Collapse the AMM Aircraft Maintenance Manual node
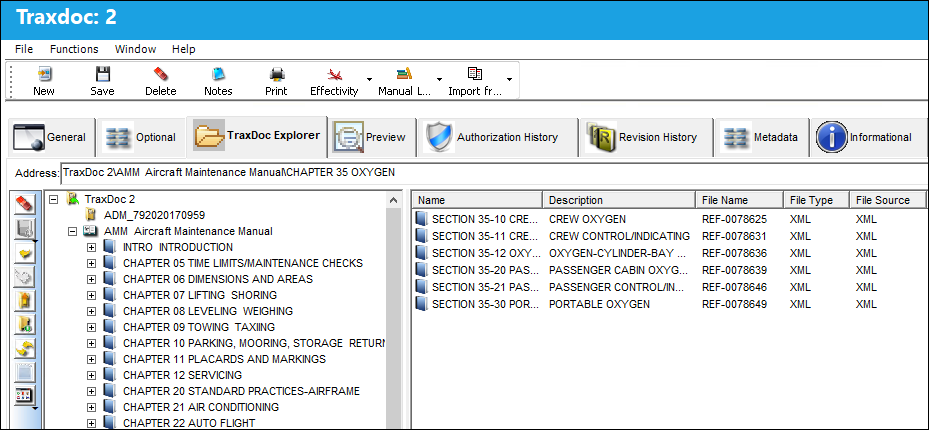The image size is (929, 430). (x=73, y=232)
